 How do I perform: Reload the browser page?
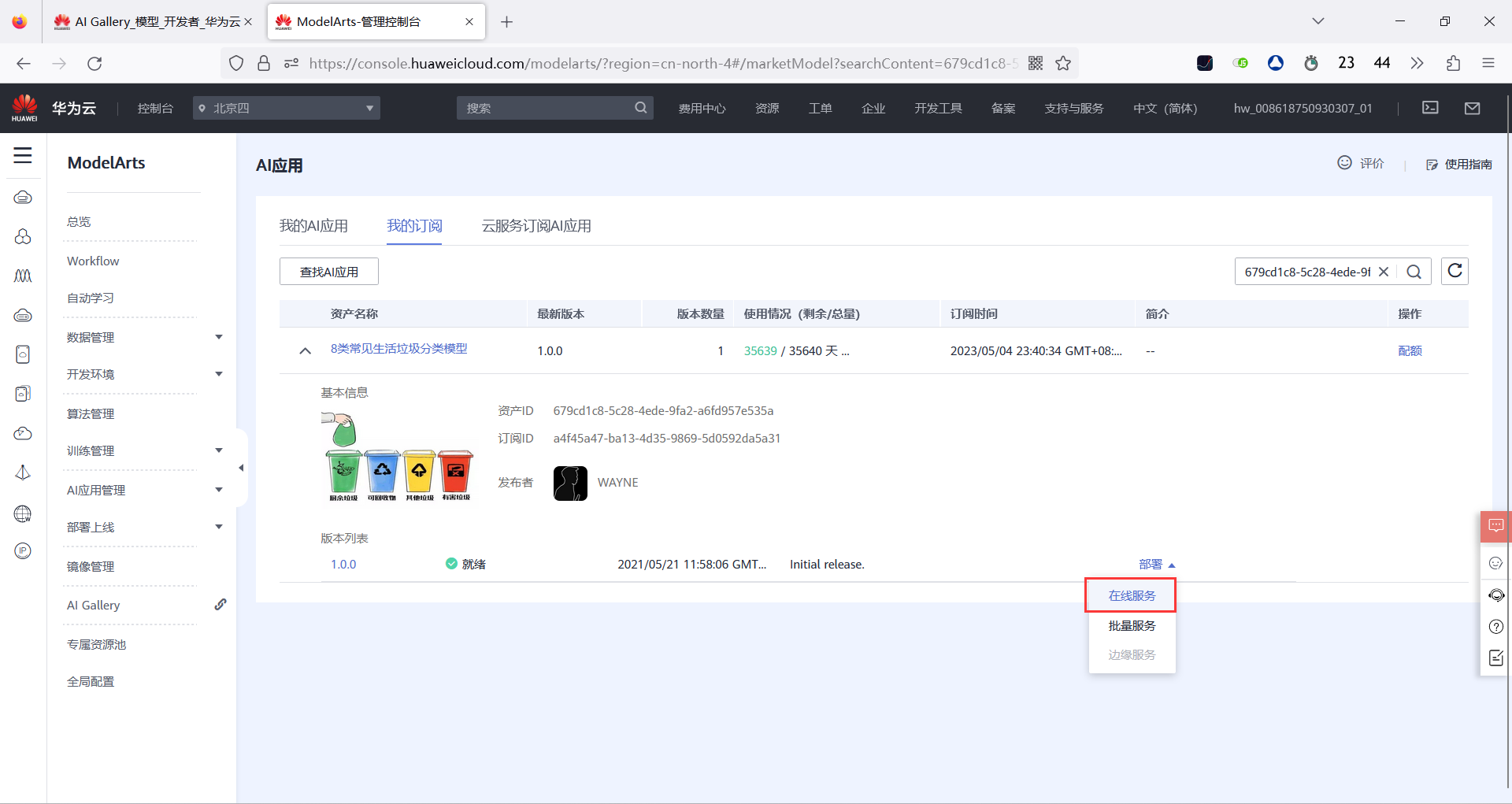[94, 63]
